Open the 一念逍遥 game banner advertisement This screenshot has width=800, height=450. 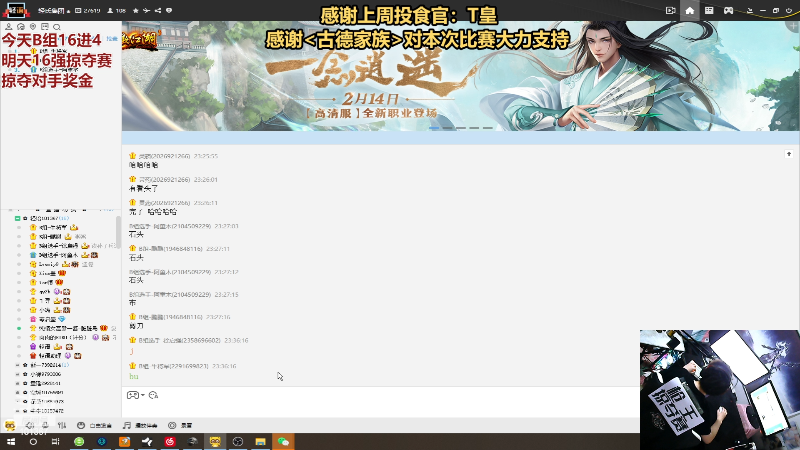coord(460,76)
